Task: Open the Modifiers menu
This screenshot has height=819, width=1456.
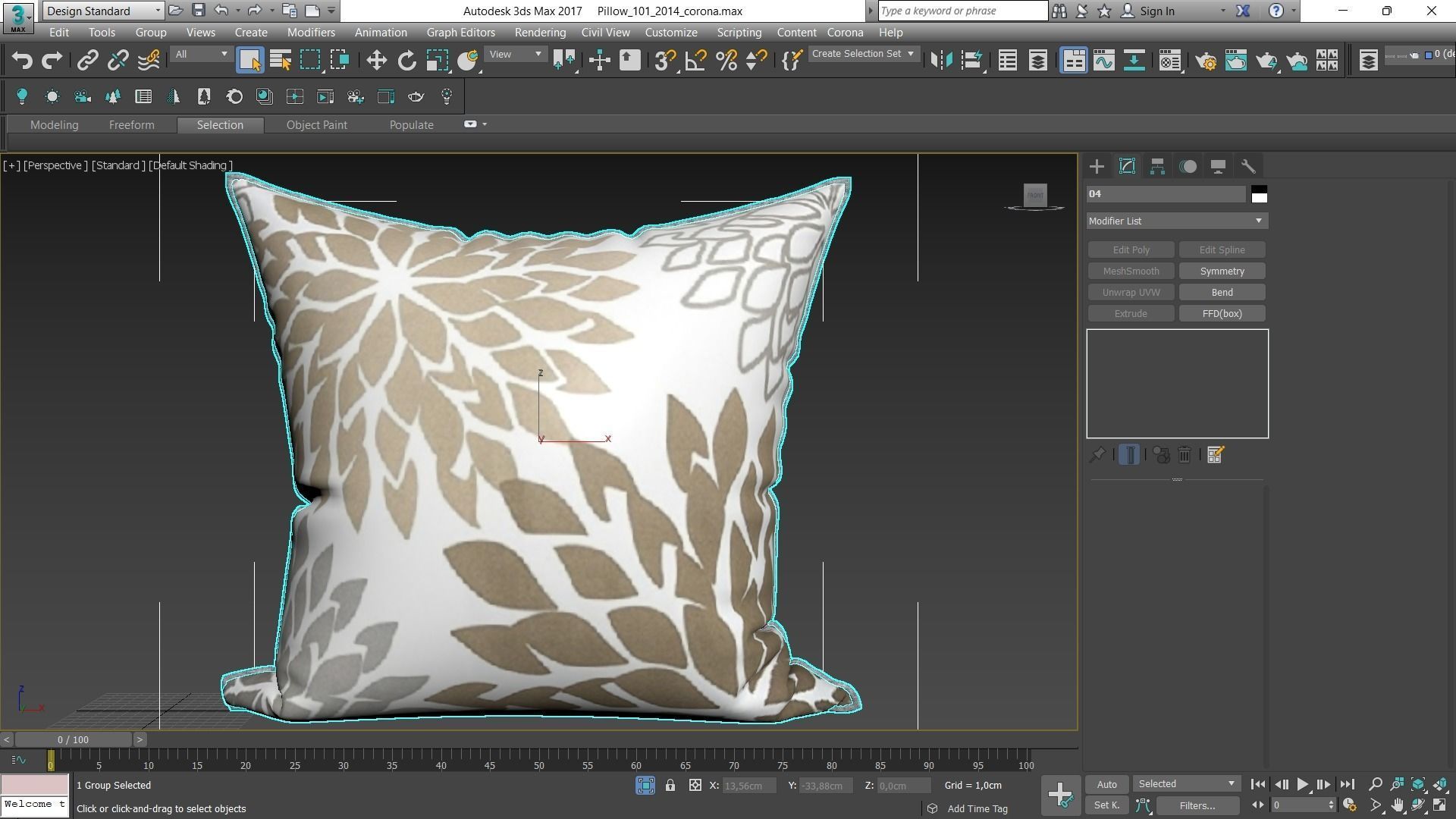Action: [311, 33]
